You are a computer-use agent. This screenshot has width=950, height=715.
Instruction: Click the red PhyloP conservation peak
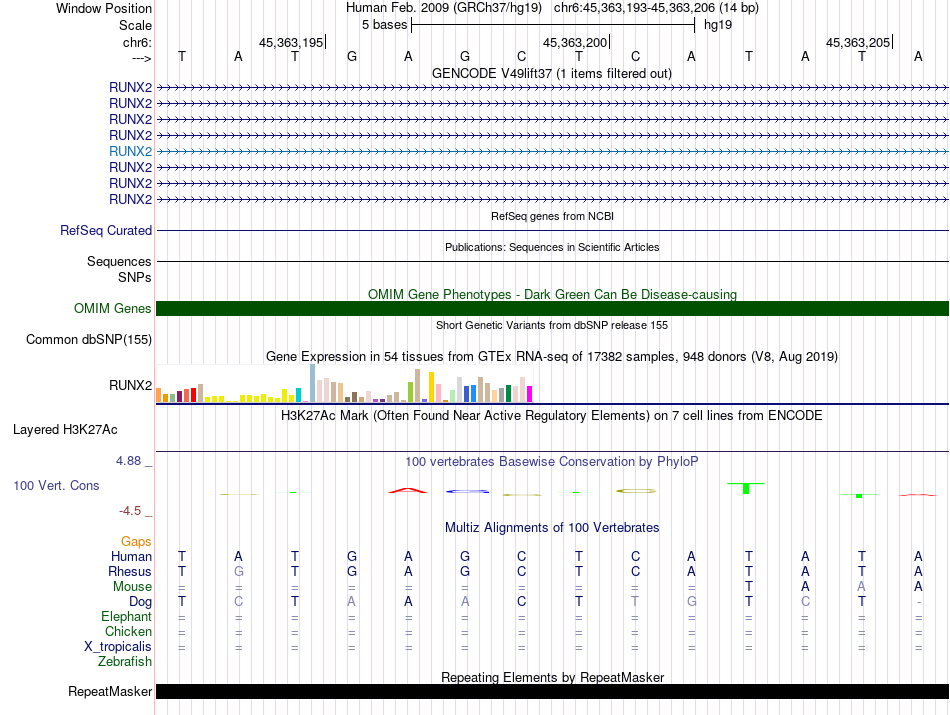pos(408,490)
